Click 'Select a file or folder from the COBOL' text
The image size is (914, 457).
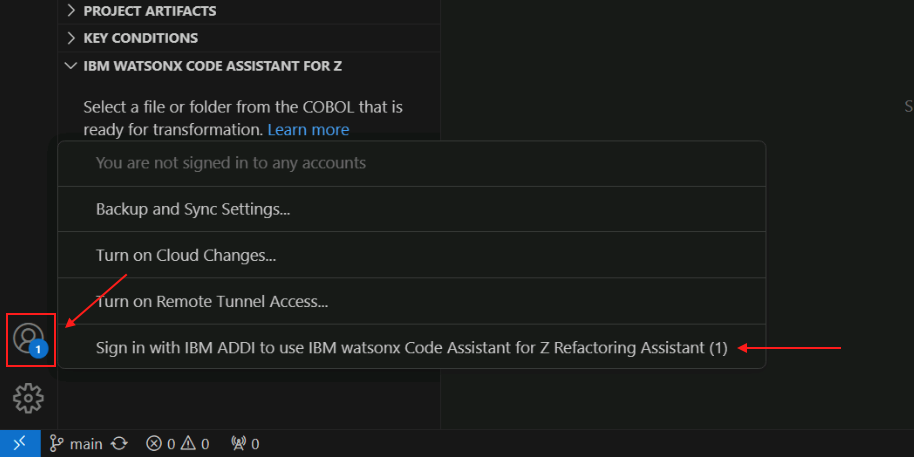click(x=219, y=107)
